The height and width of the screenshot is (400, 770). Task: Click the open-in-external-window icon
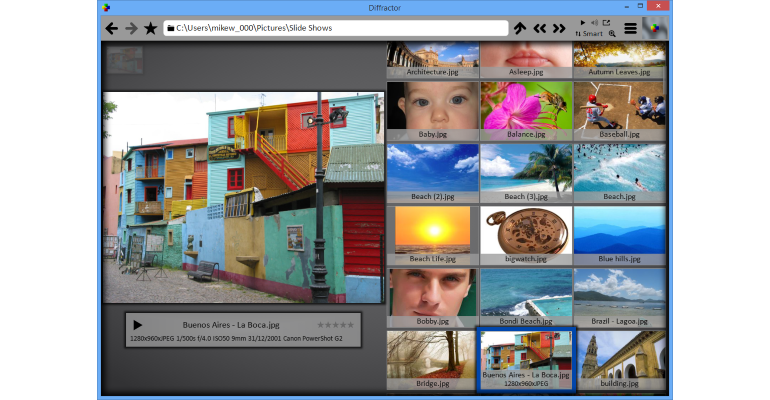(x=606, y=22)
